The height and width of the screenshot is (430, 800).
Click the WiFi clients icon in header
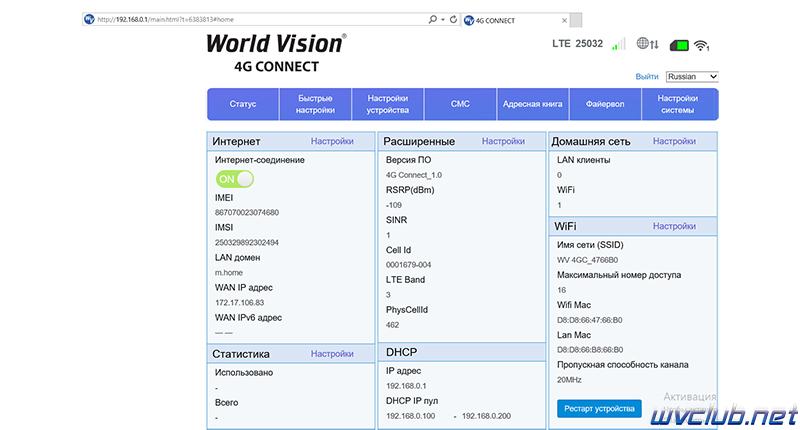pyautogui.click(x=702, y=45)
